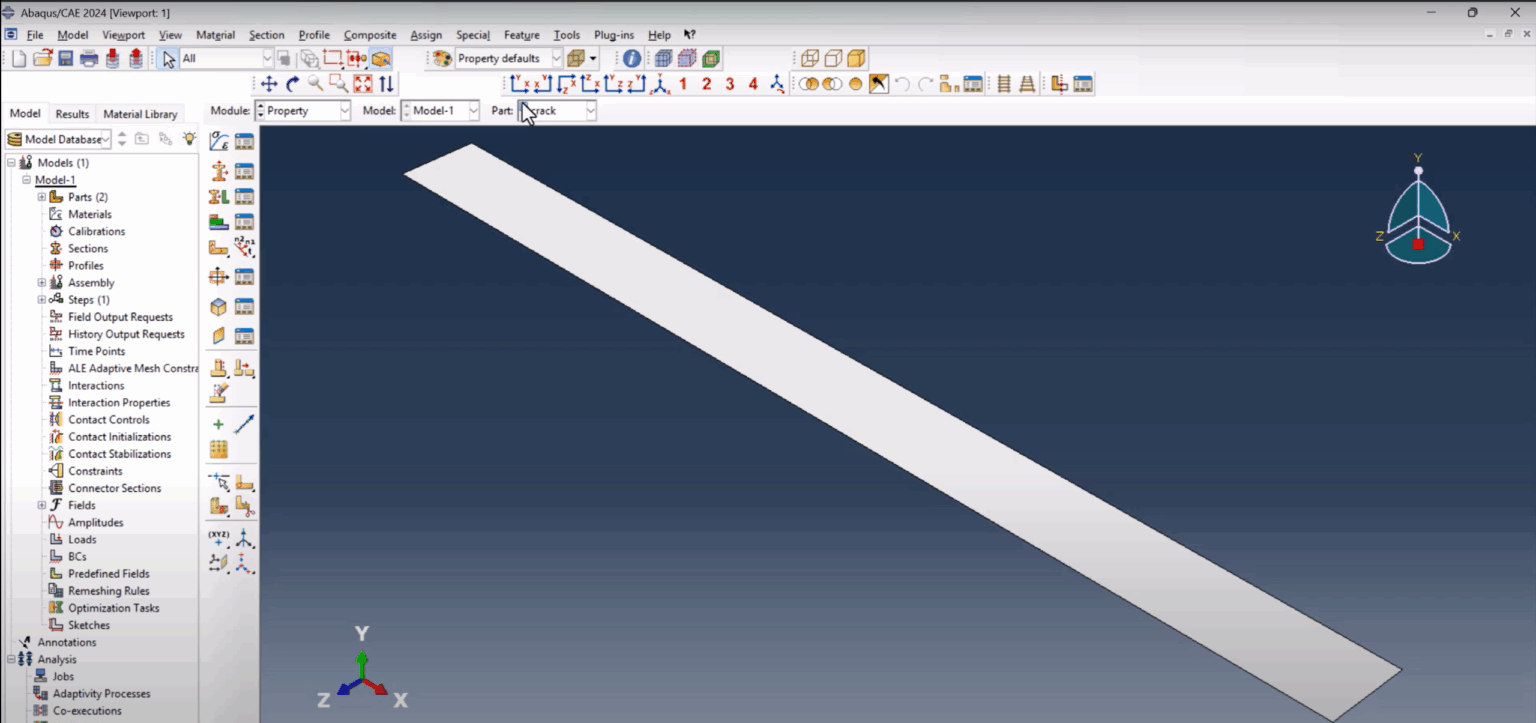Open the Module dropdown showing Property
1536x723 pixels.
pyautogui.click(x=303, y=111)
